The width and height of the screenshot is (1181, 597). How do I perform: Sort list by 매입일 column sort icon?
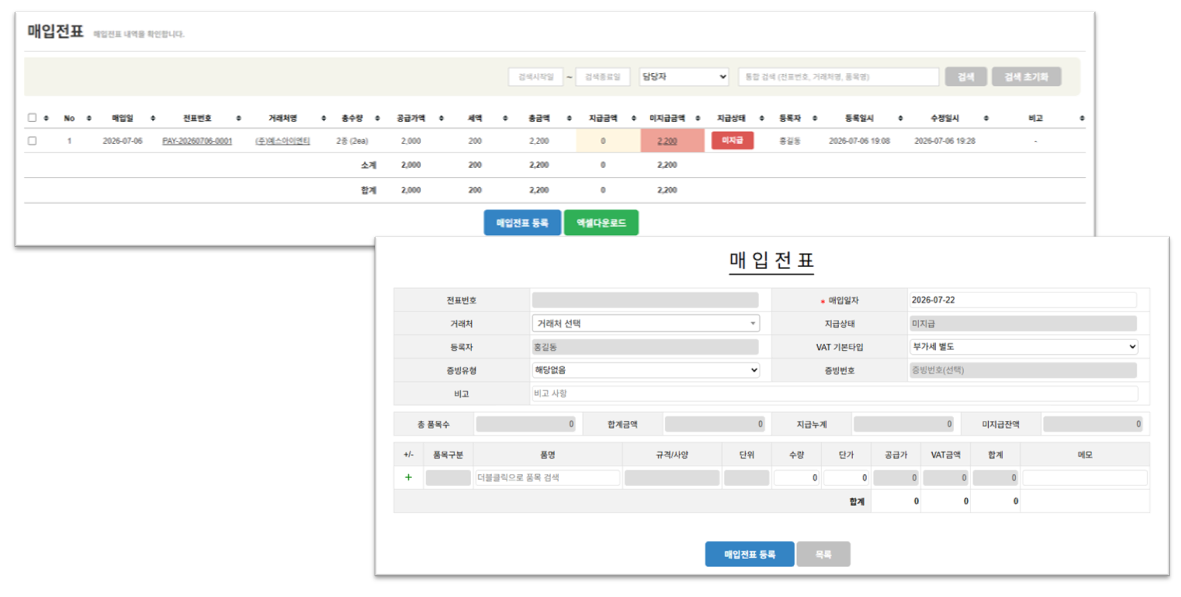[153, 118]
